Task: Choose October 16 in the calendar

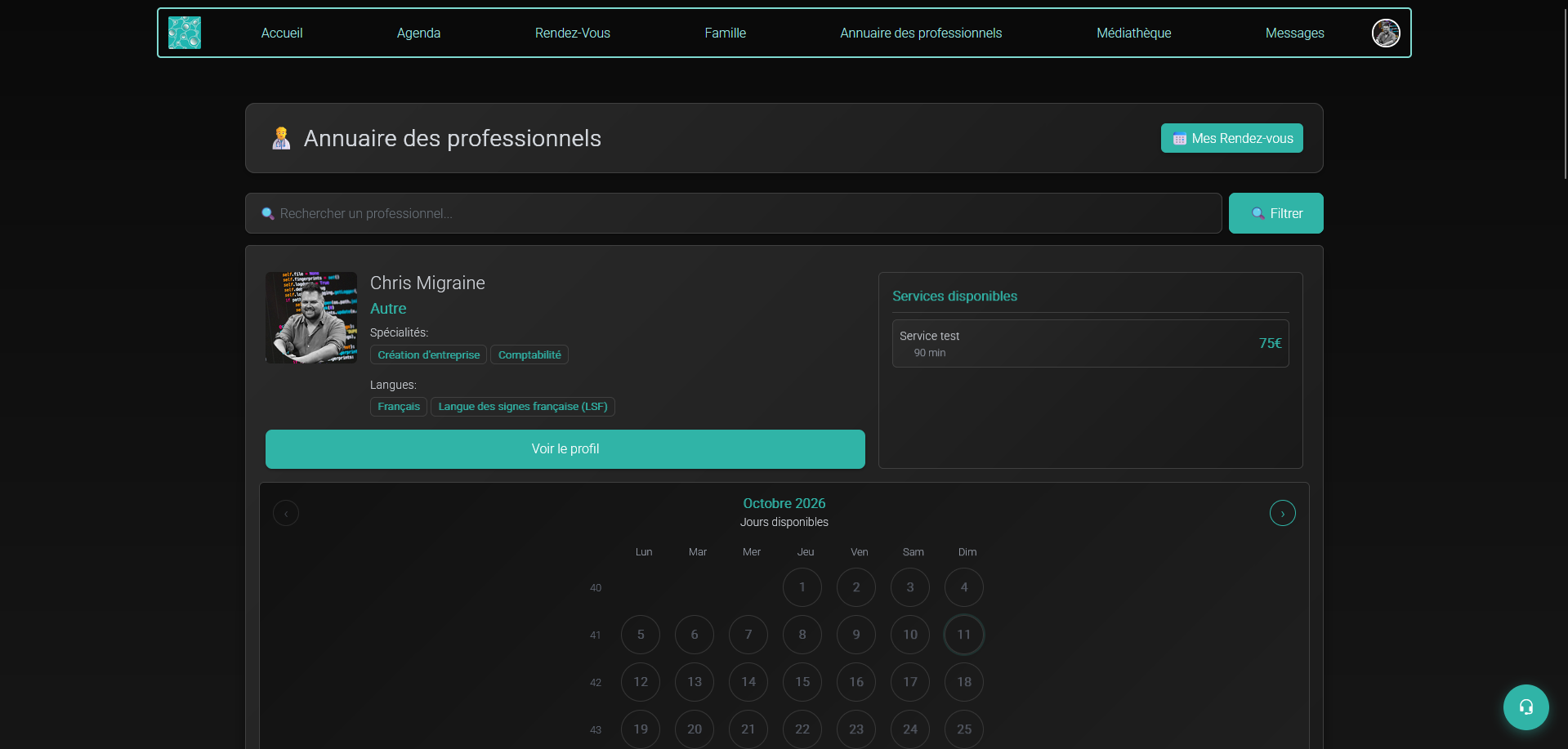Action: tap(856, 682)
